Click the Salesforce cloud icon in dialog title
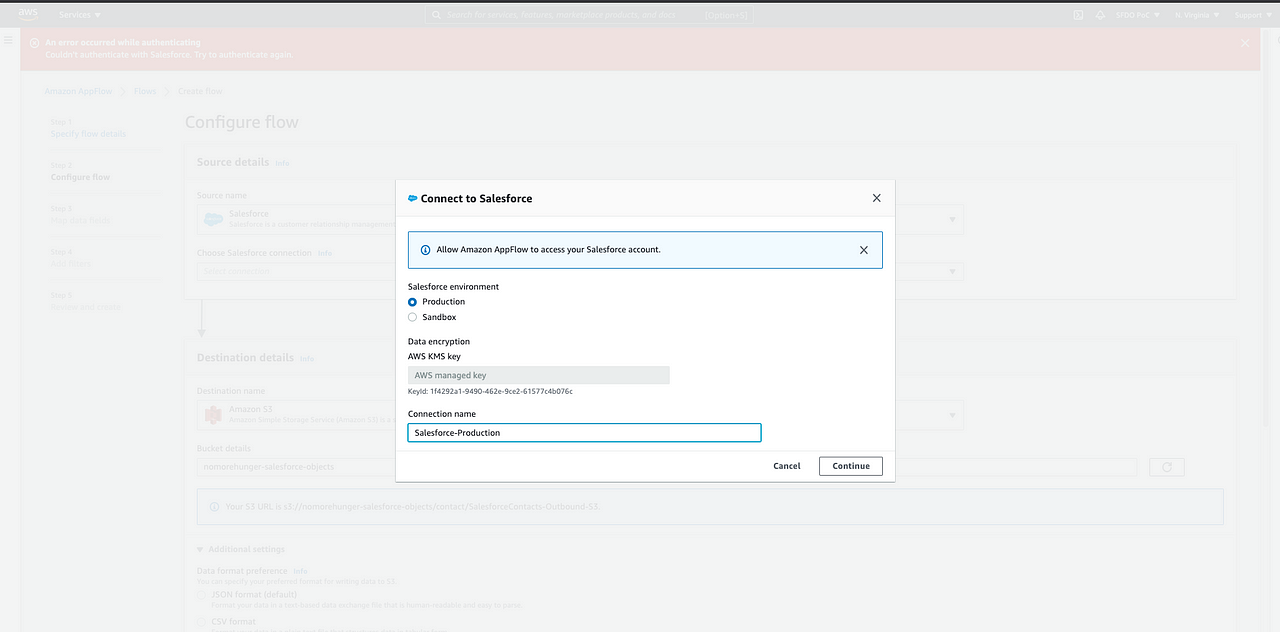The height and width of the screenshot is (632, 1280). coord(413,198)
